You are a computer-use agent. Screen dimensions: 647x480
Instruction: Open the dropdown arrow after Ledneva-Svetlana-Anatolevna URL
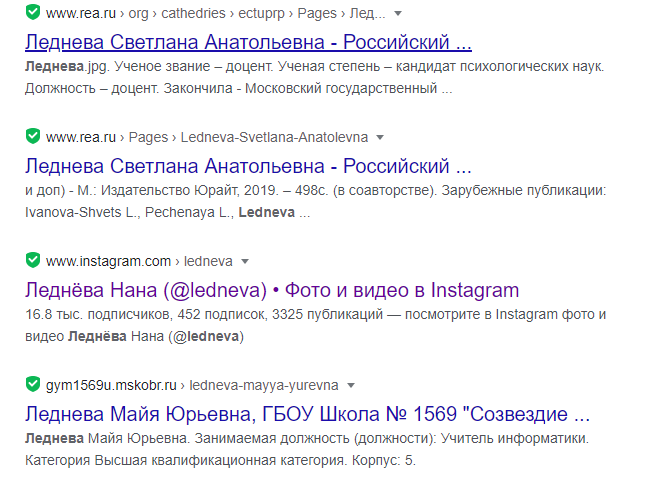[380, 137]
